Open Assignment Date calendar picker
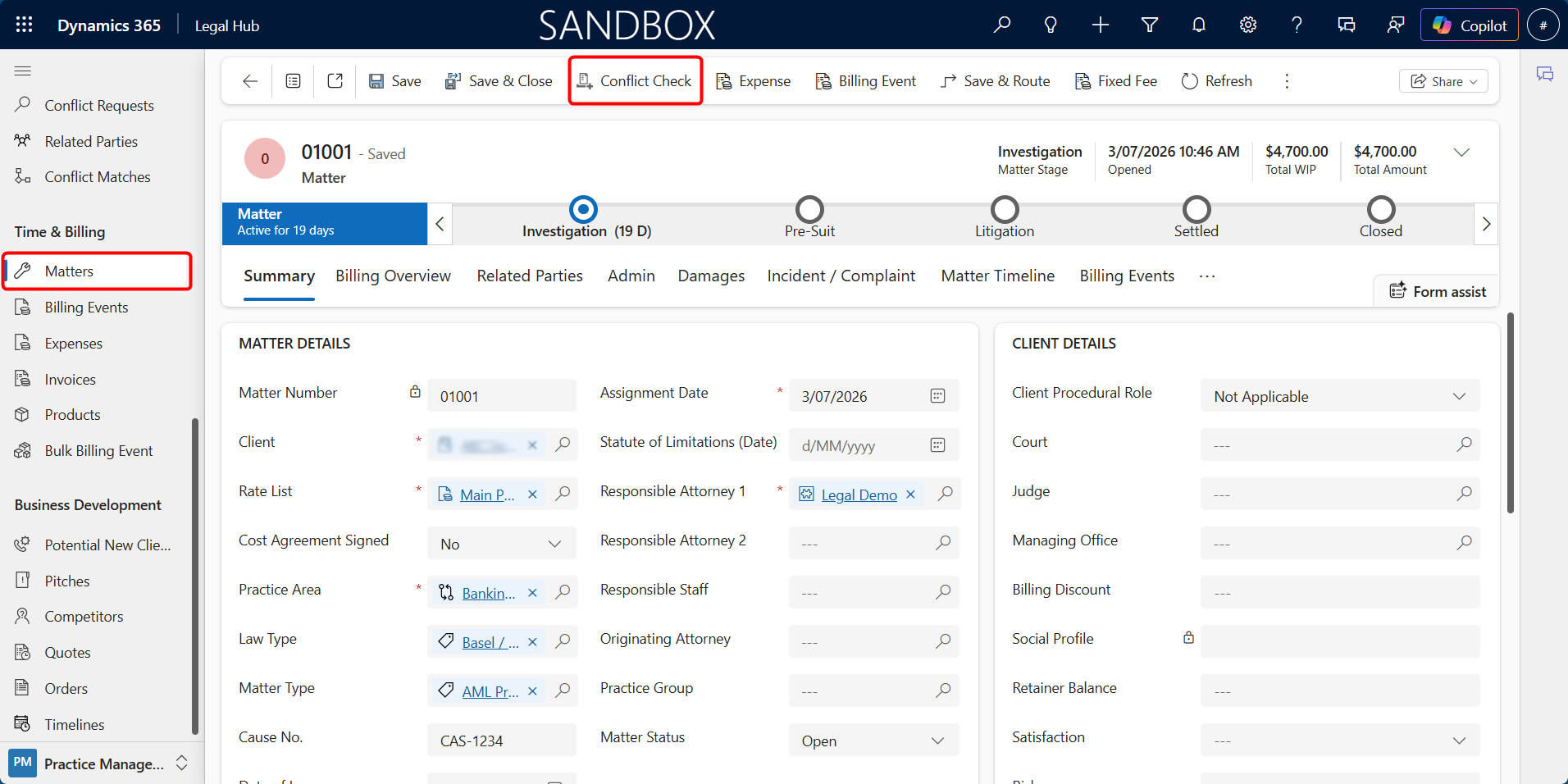This screenshot has width=1568, height=784. coord(937,396)
